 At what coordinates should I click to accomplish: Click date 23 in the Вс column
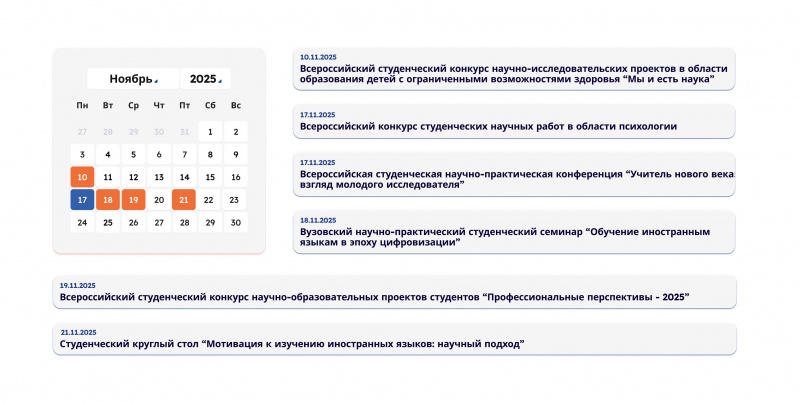(x=236, y=200)
